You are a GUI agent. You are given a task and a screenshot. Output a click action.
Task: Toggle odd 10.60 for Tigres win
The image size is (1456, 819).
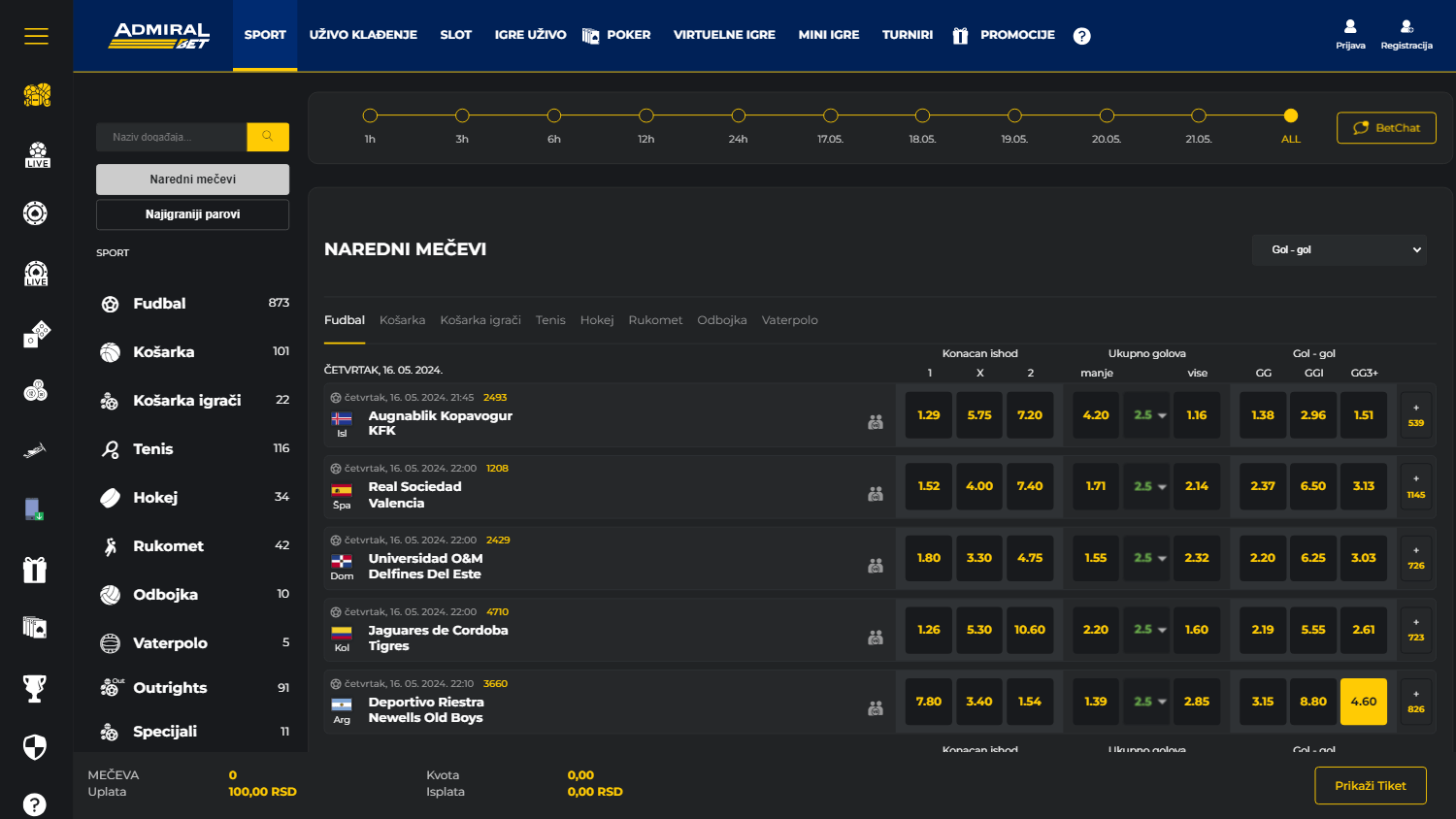coord(1030,630)
